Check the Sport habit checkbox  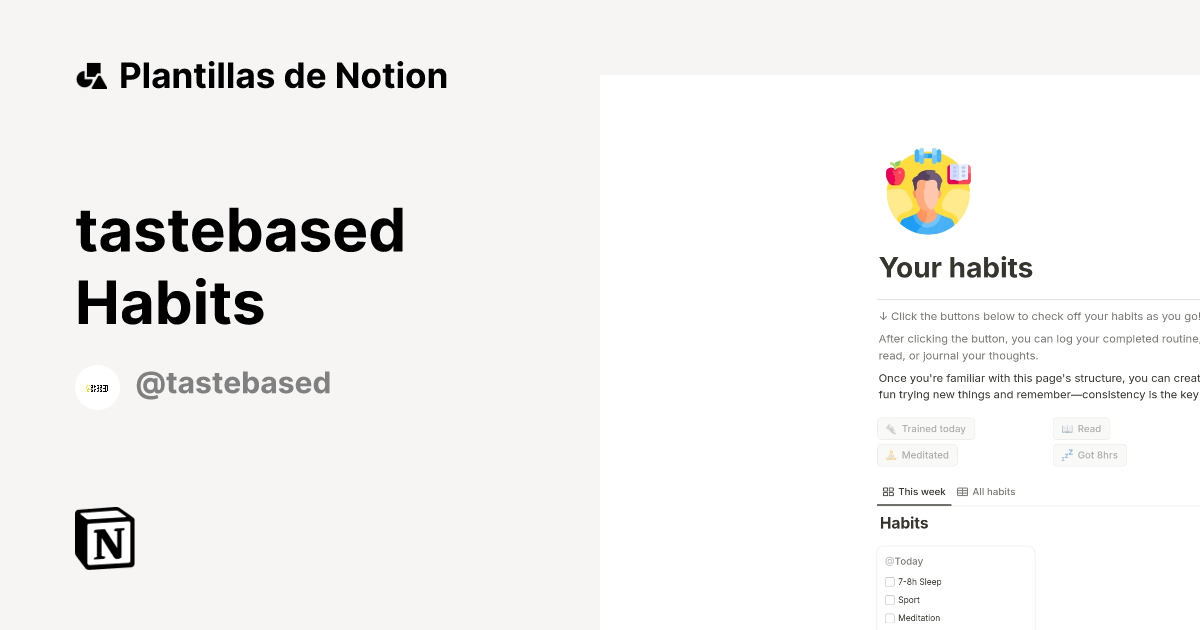(890, 599)
